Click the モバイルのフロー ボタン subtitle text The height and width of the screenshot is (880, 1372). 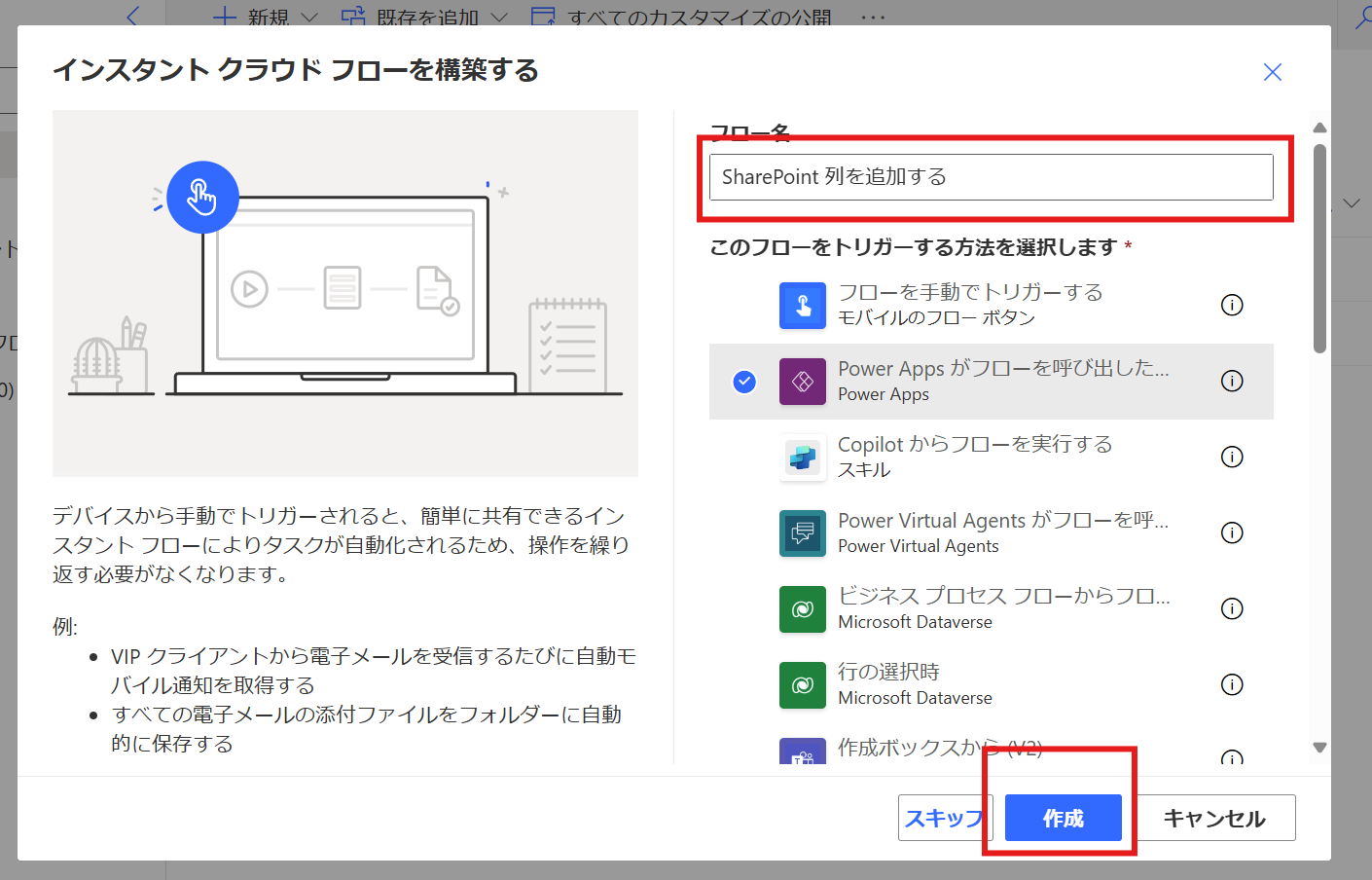coord(936,318)
